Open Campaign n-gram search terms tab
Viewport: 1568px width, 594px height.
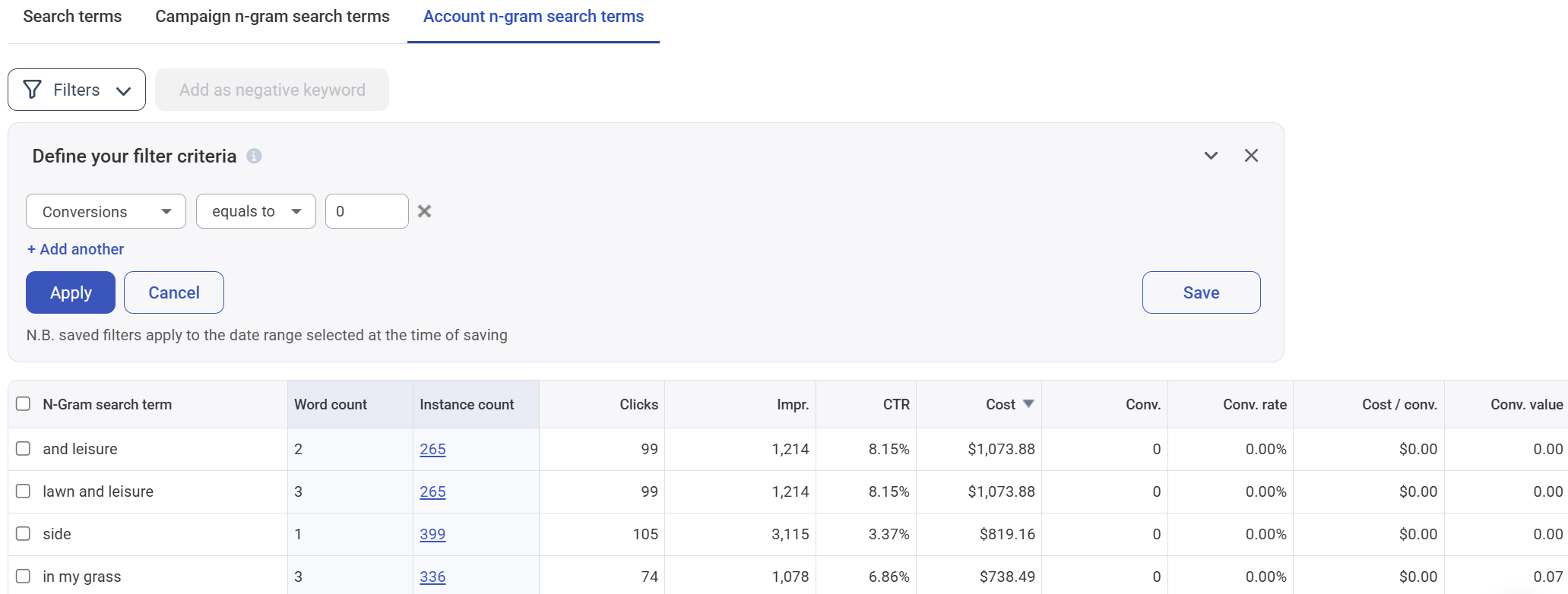[272, 17]
